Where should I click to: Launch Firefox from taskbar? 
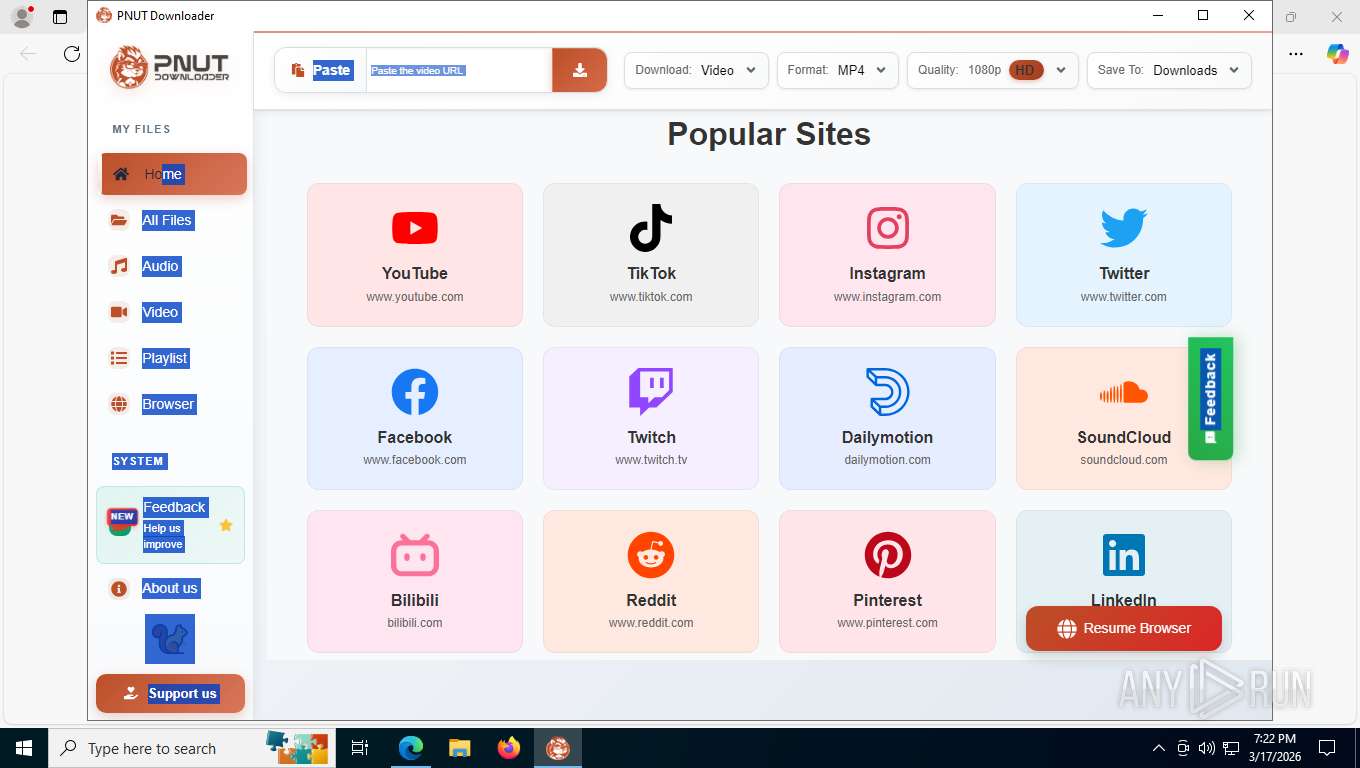pos(509,748)
